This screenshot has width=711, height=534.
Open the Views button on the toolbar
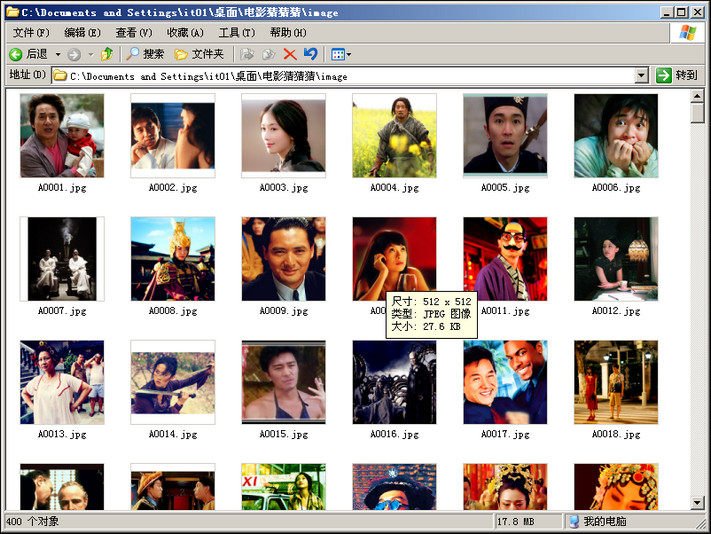coord(341,55)
